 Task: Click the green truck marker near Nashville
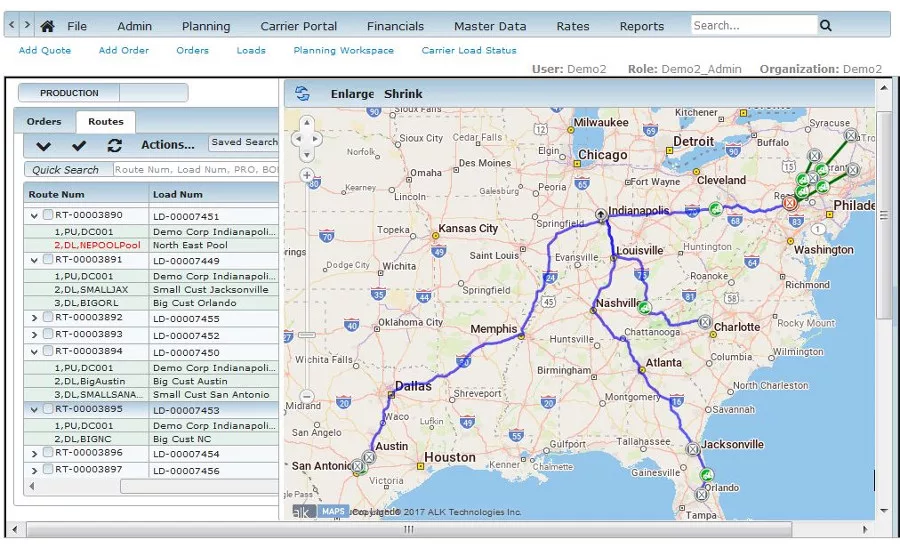click(x=645, y=308)
